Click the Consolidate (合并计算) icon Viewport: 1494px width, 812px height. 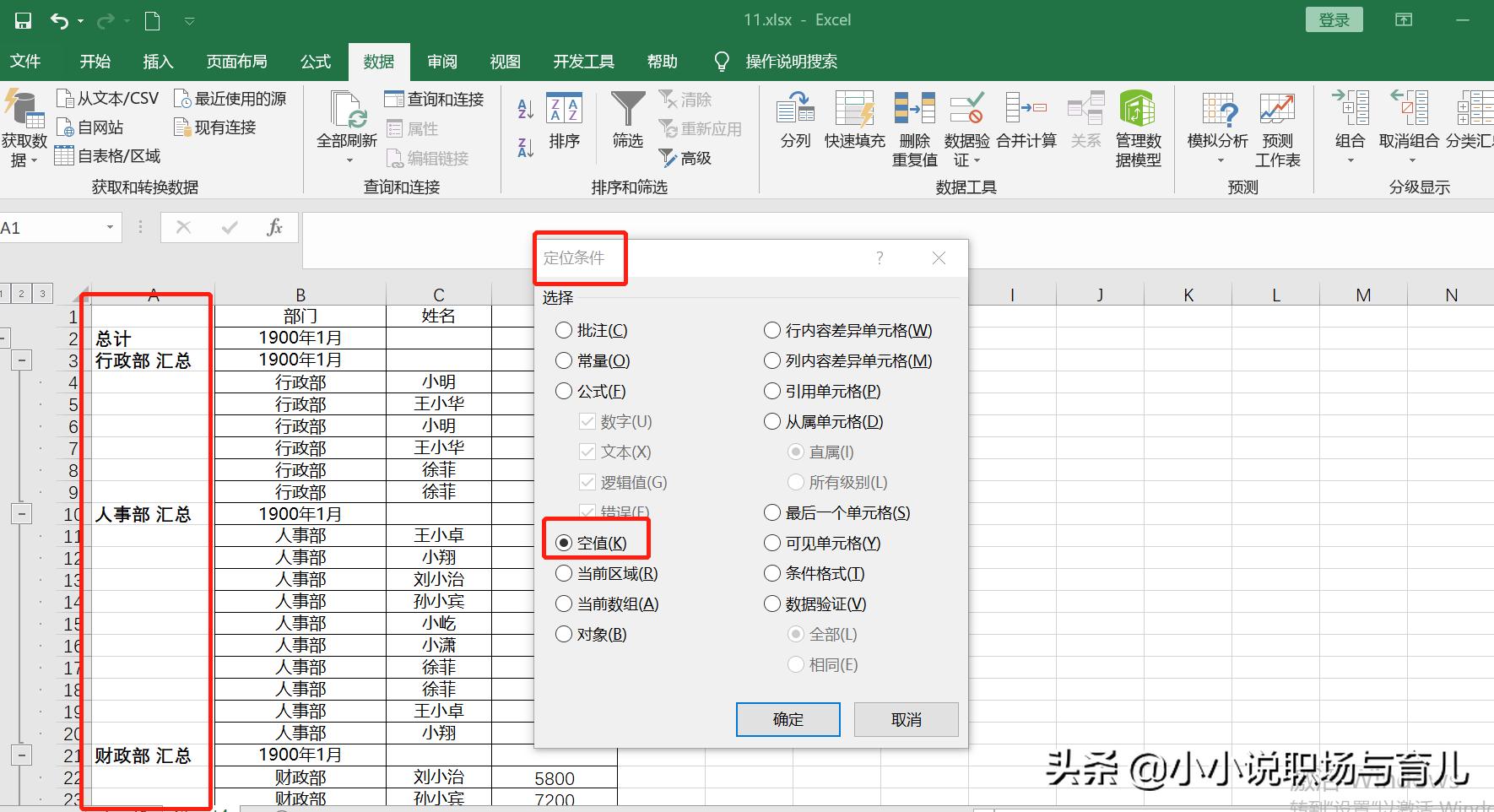pos(1026,122)
